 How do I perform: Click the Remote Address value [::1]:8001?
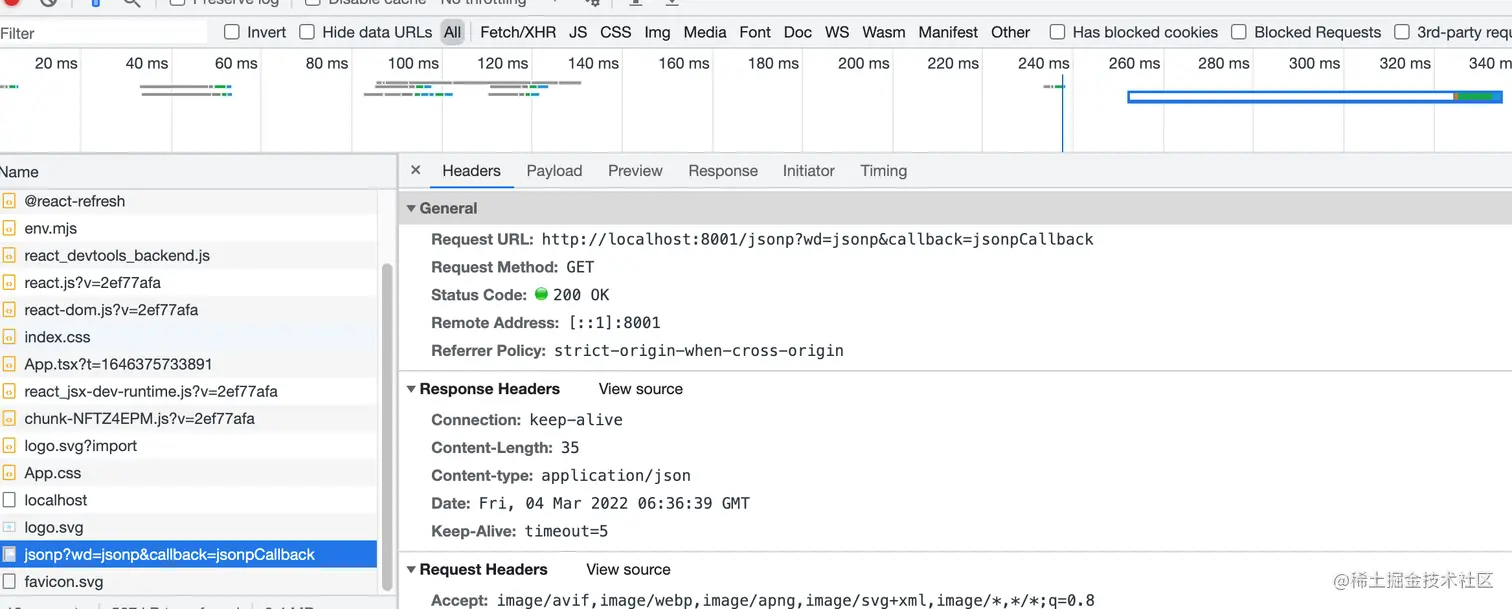tap(613, 323)
